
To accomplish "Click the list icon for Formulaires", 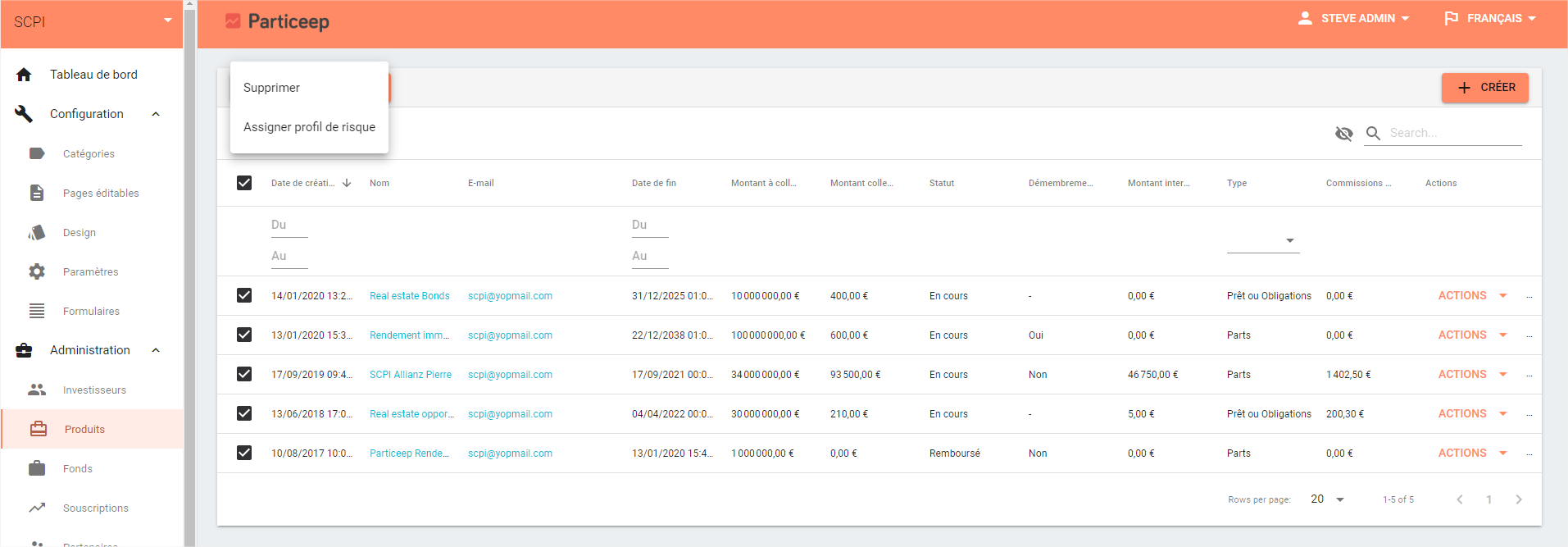I will [37, 311].
